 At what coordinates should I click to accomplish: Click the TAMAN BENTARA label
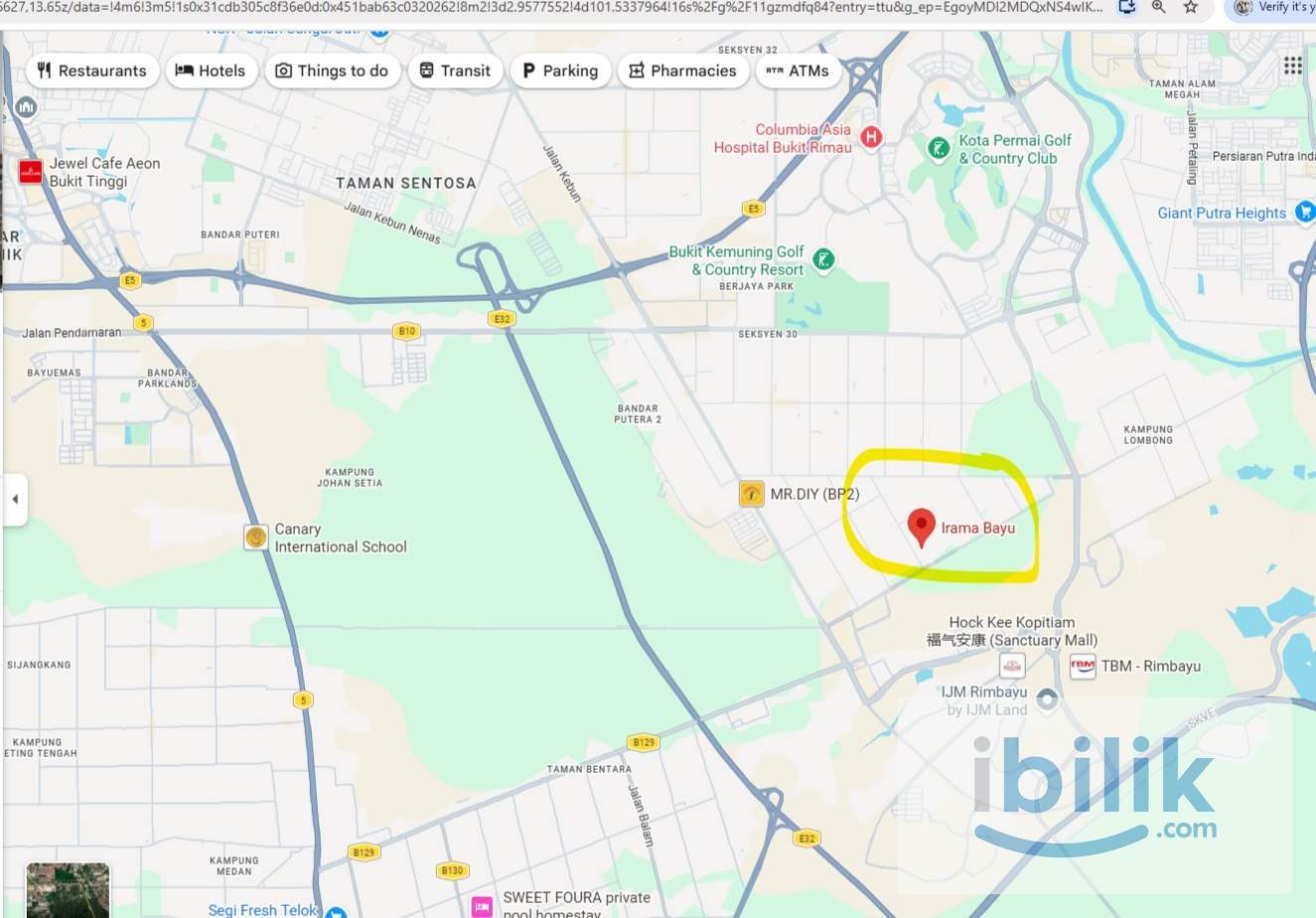(589, 769)
